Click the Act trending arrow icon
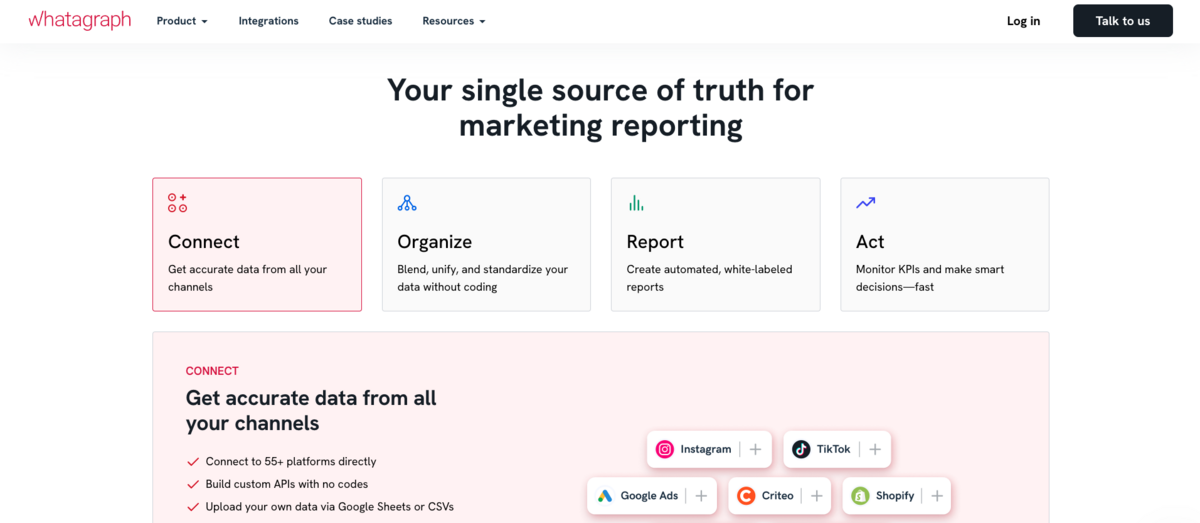Viewport: 1200px width, 523px height. (x=866, y=203)
